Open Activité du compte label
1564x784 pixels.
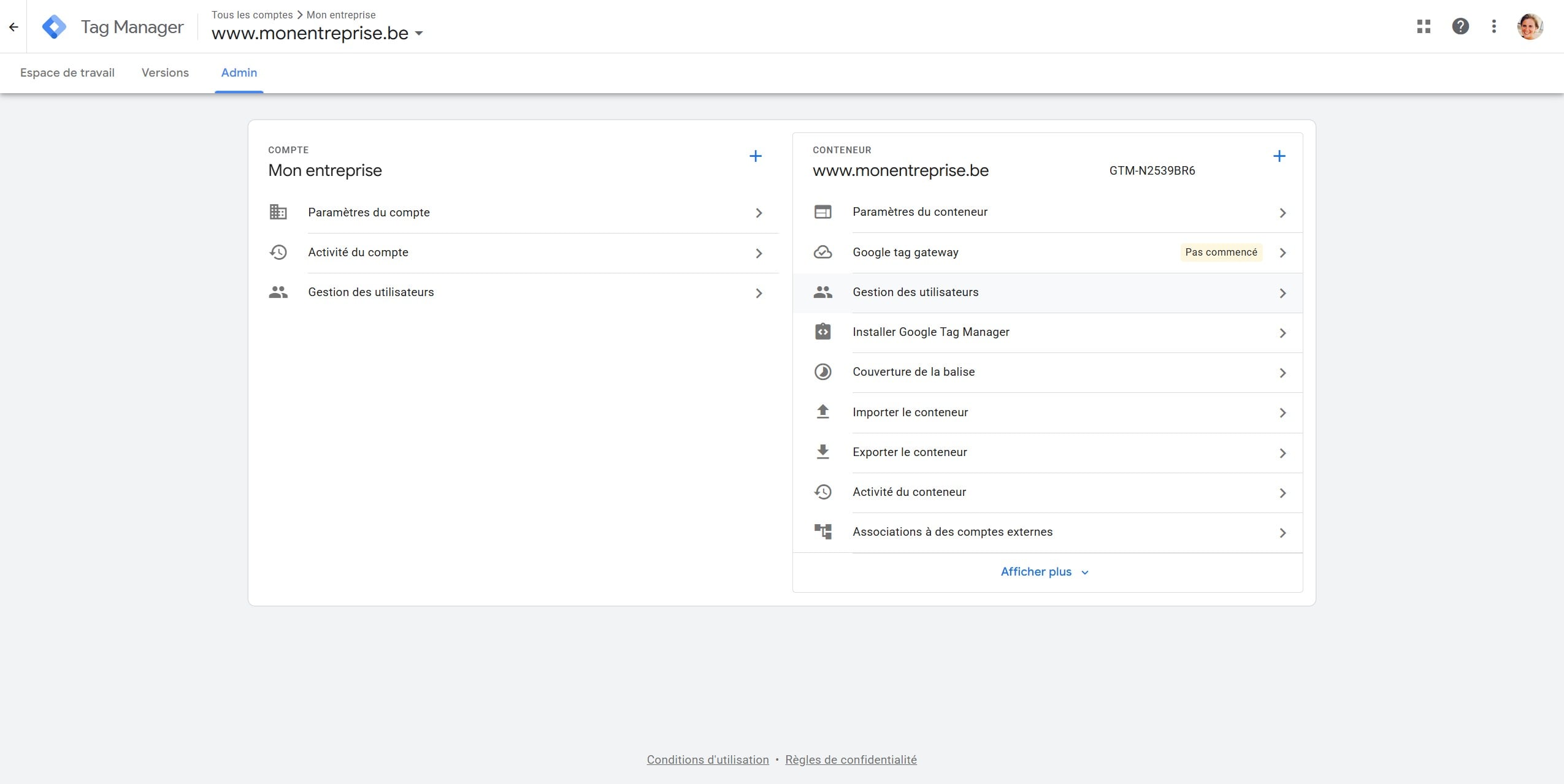coord(358,252)
